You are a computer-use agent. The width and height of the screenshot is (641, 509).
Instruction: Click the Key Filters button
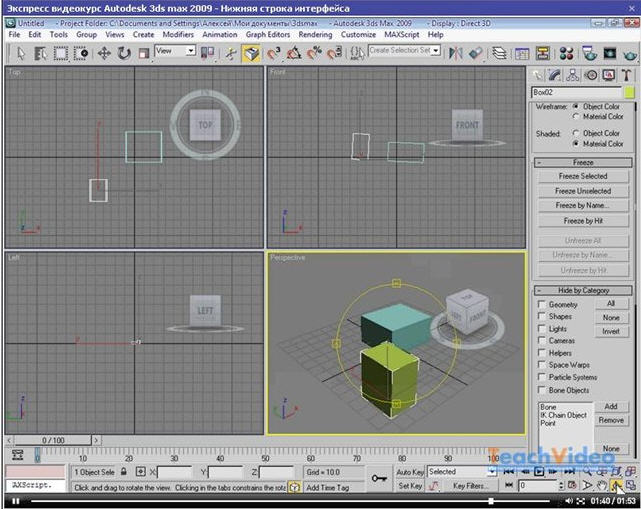pos(469,486)
